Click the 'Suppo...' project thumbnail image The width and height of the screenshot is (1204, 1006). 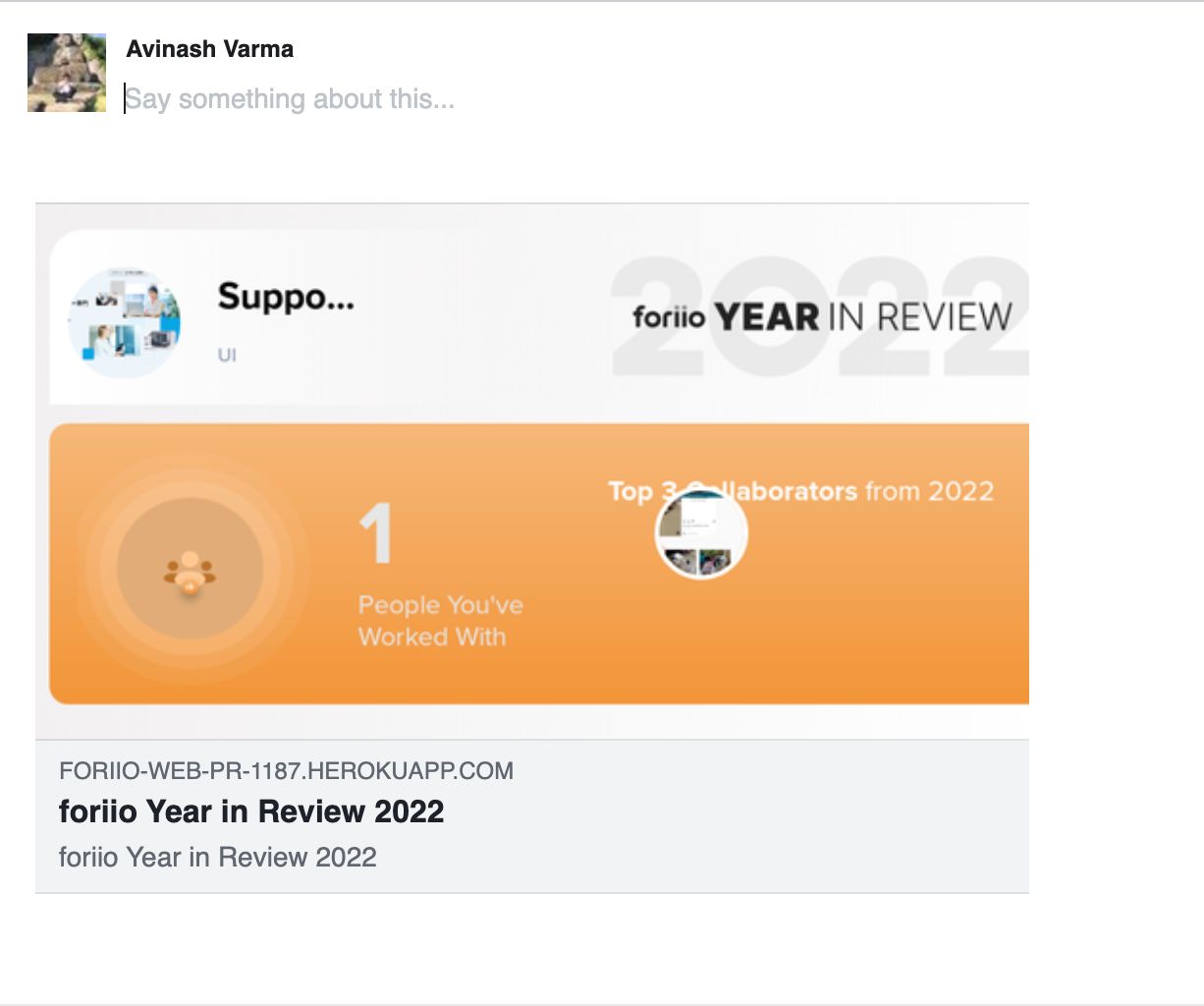tap(125, 321)
